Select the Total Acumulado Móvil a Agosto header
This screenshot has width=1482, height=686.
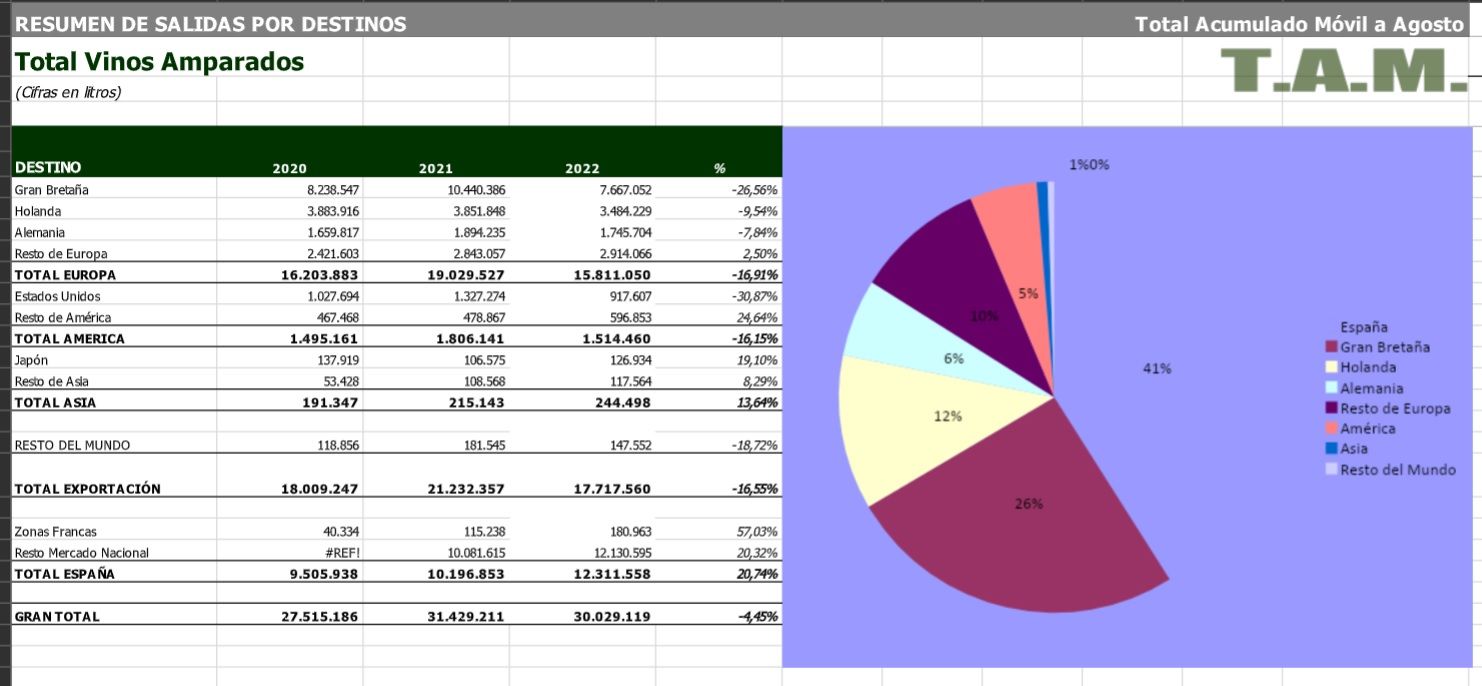(x=1298, y=24)
